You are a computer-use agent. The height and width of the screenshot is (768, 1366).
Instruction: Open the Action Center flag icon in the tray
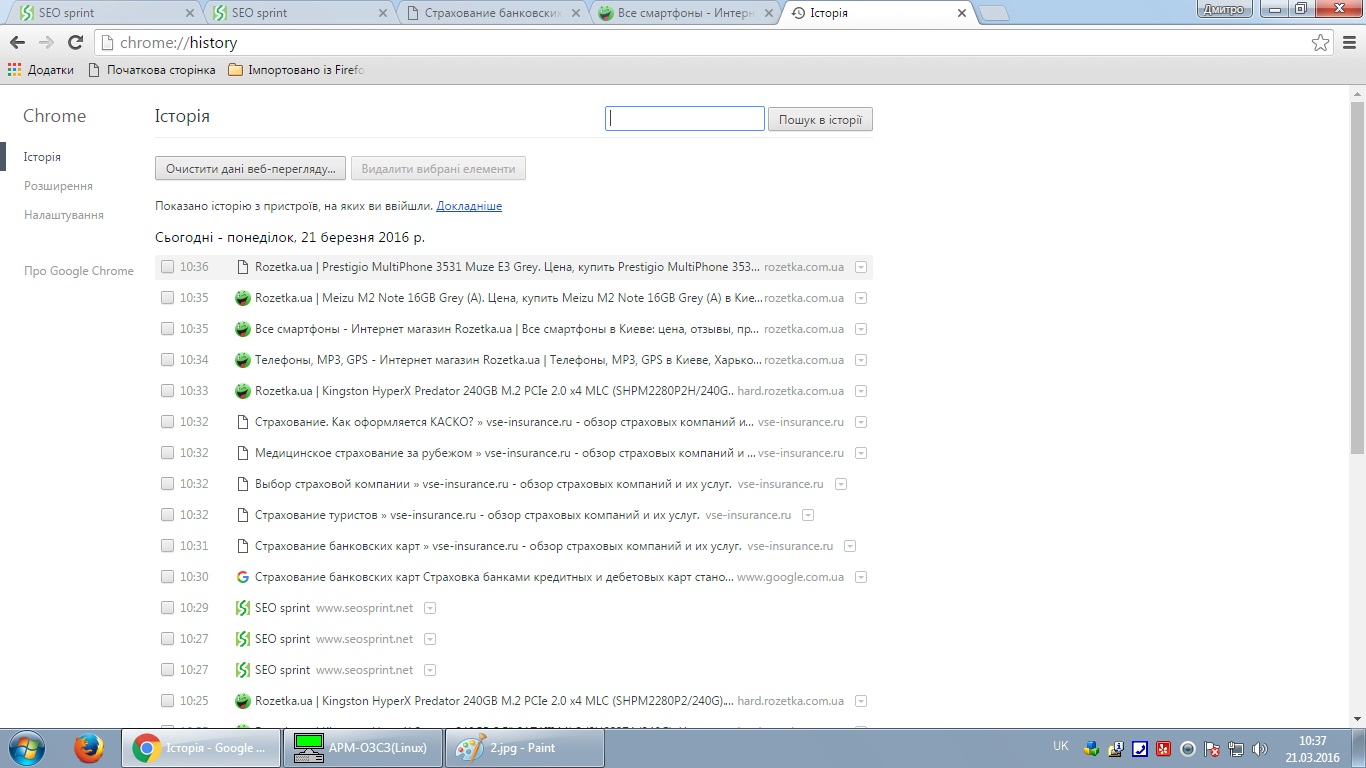1212,748
